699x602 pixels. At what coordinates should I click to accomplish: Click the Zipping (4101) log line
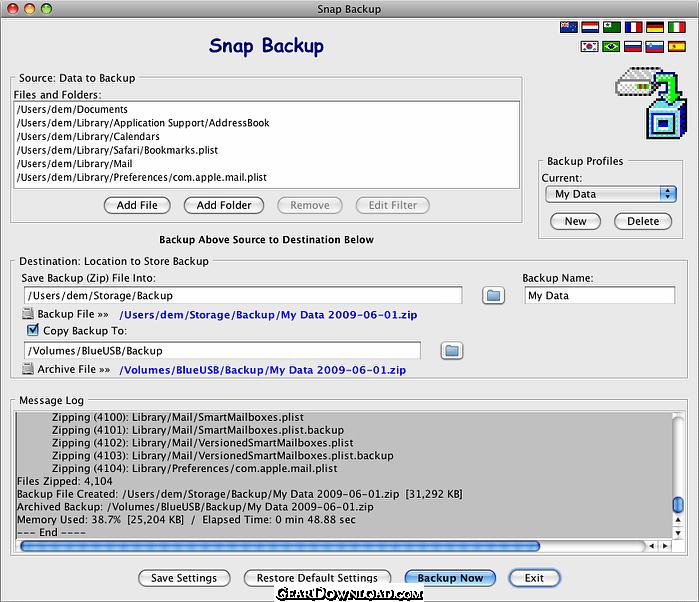point(198,430)
